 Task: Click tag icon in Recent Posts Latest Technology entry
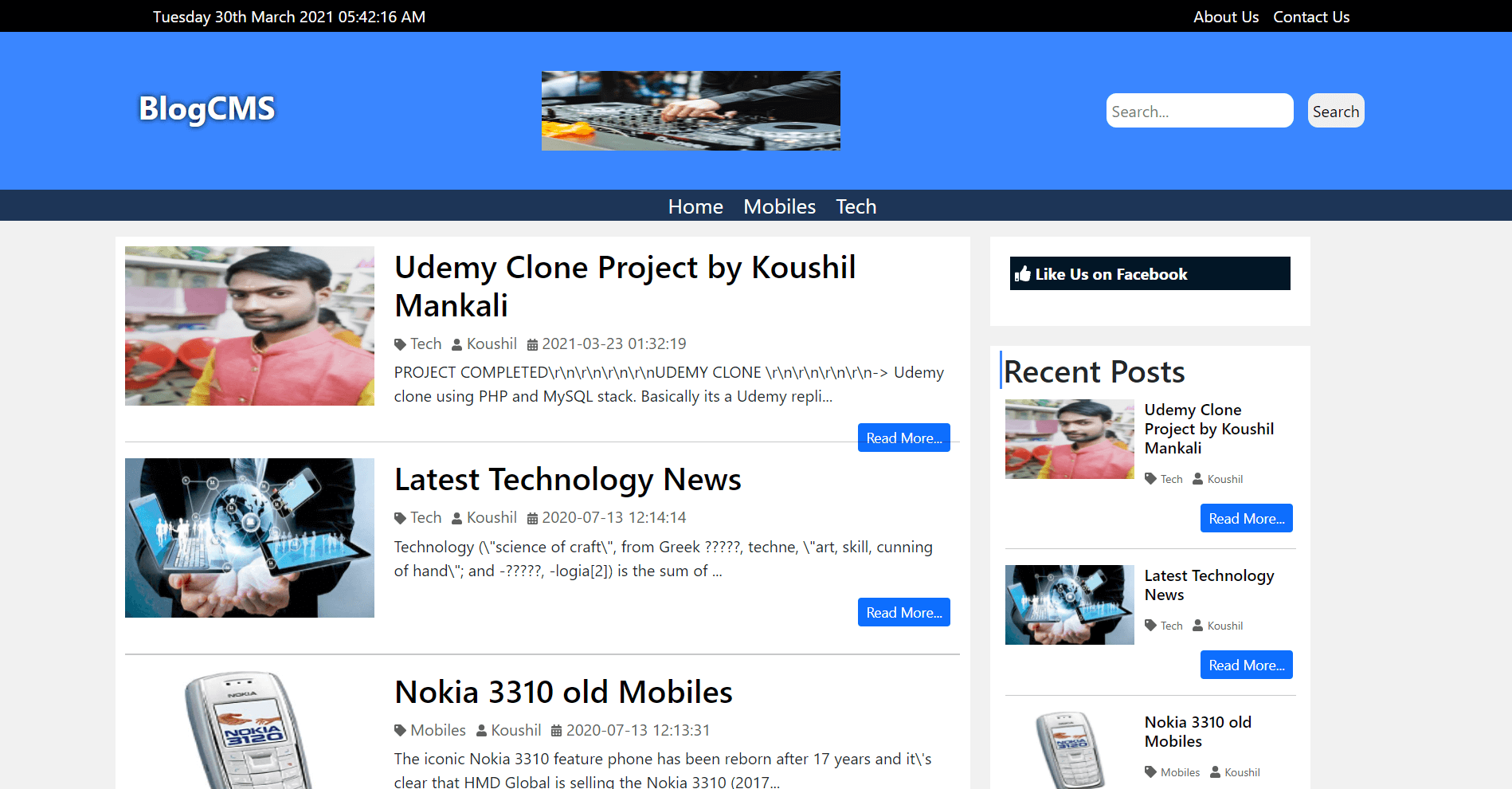1150,626
